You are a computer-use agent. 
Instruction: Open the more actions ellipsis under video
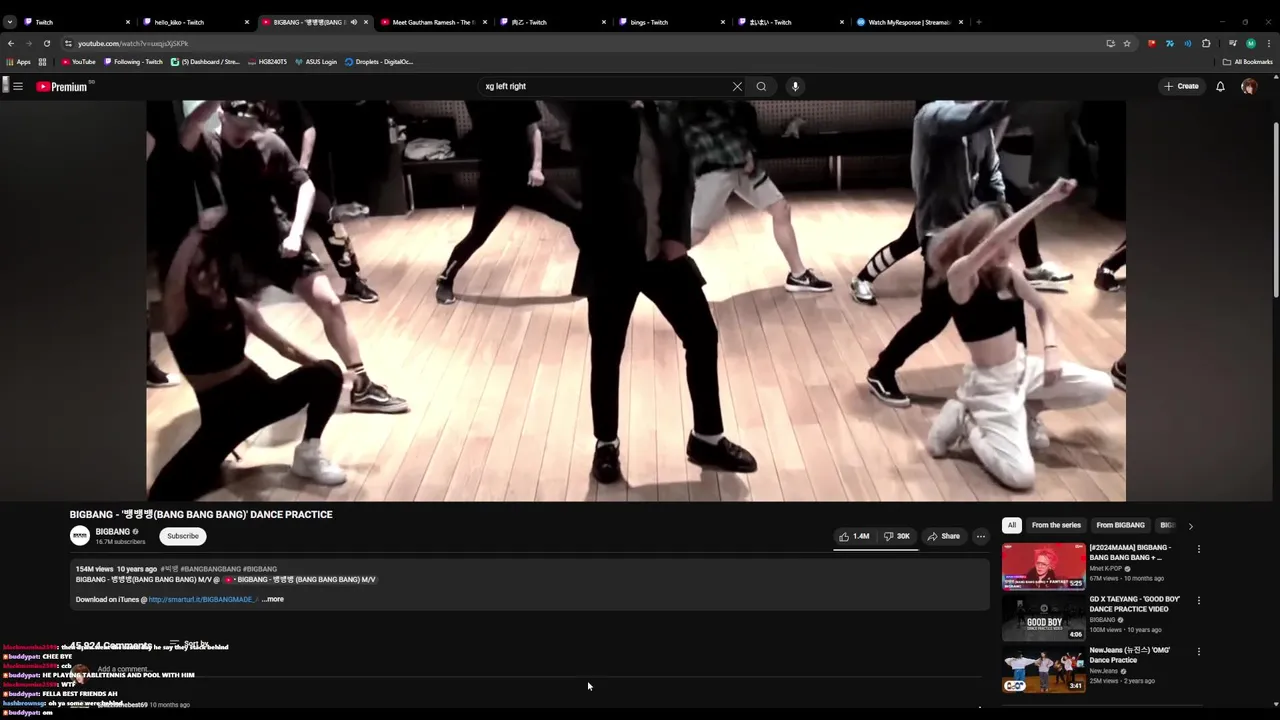(x=981, y=536)
